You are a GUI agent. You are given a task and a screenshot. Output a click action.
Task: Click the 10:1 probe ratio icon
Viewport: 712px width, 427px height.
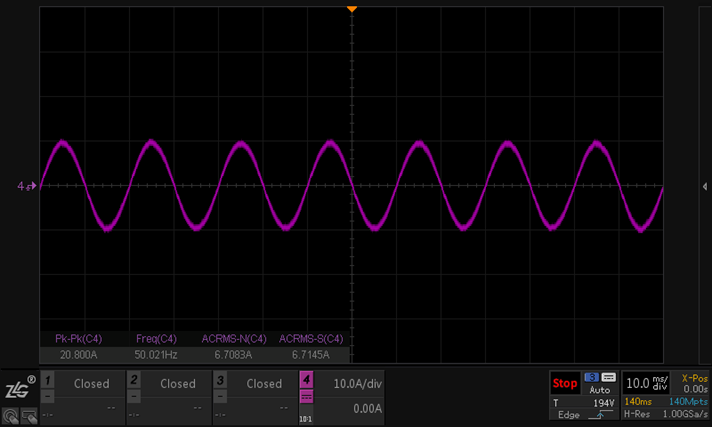(x=306, y=419)
